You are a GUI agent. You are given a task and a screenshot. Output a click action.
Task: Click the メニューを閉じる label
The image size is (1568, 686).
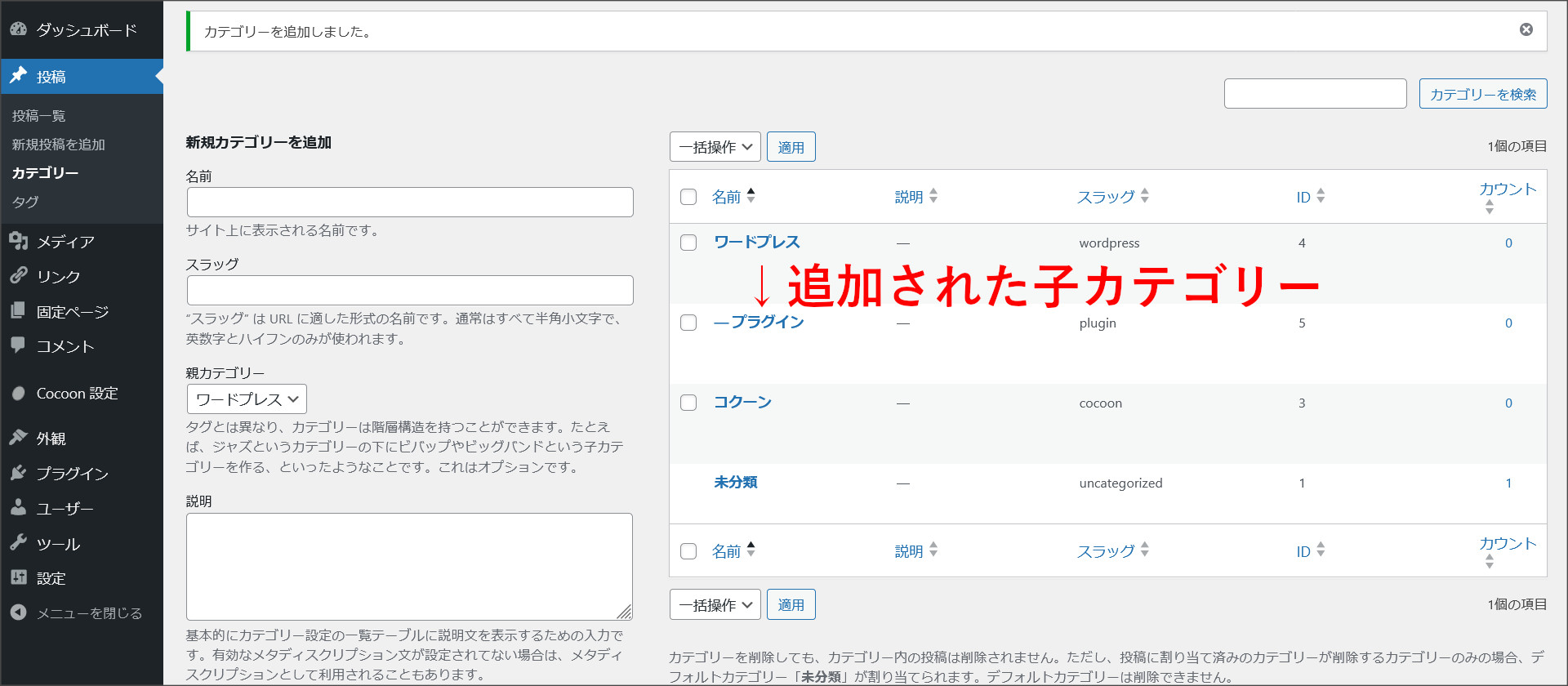pyautogui.click(x=89, y=613)
